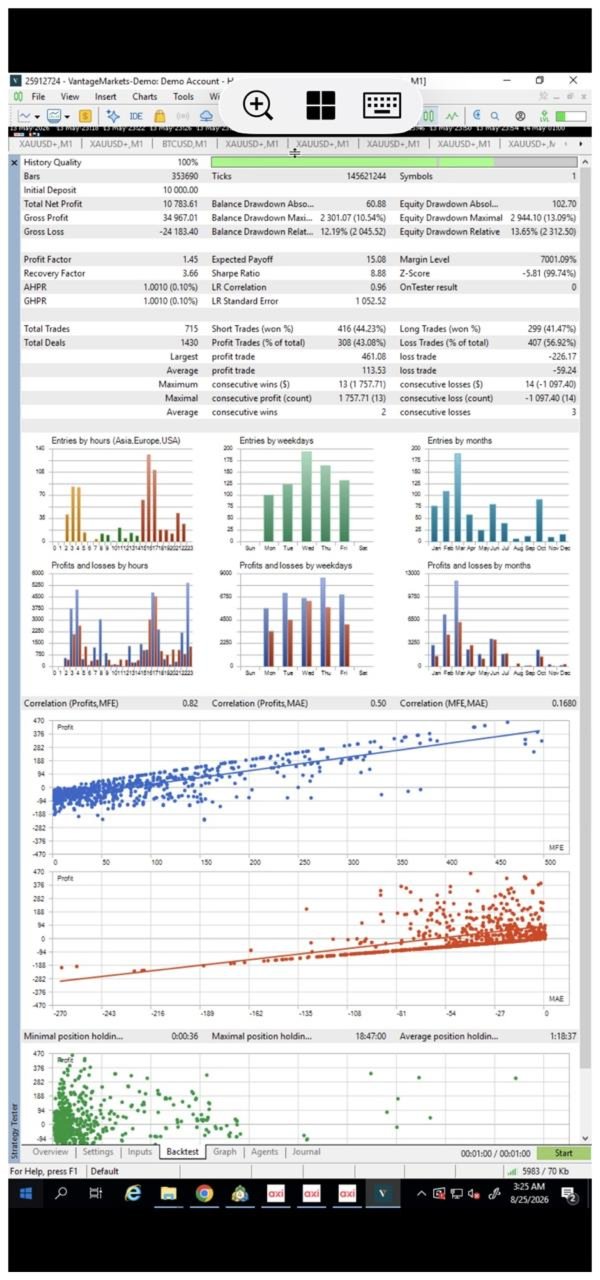Select the BTCUSD,M1 chart tab

click(185, 144)
